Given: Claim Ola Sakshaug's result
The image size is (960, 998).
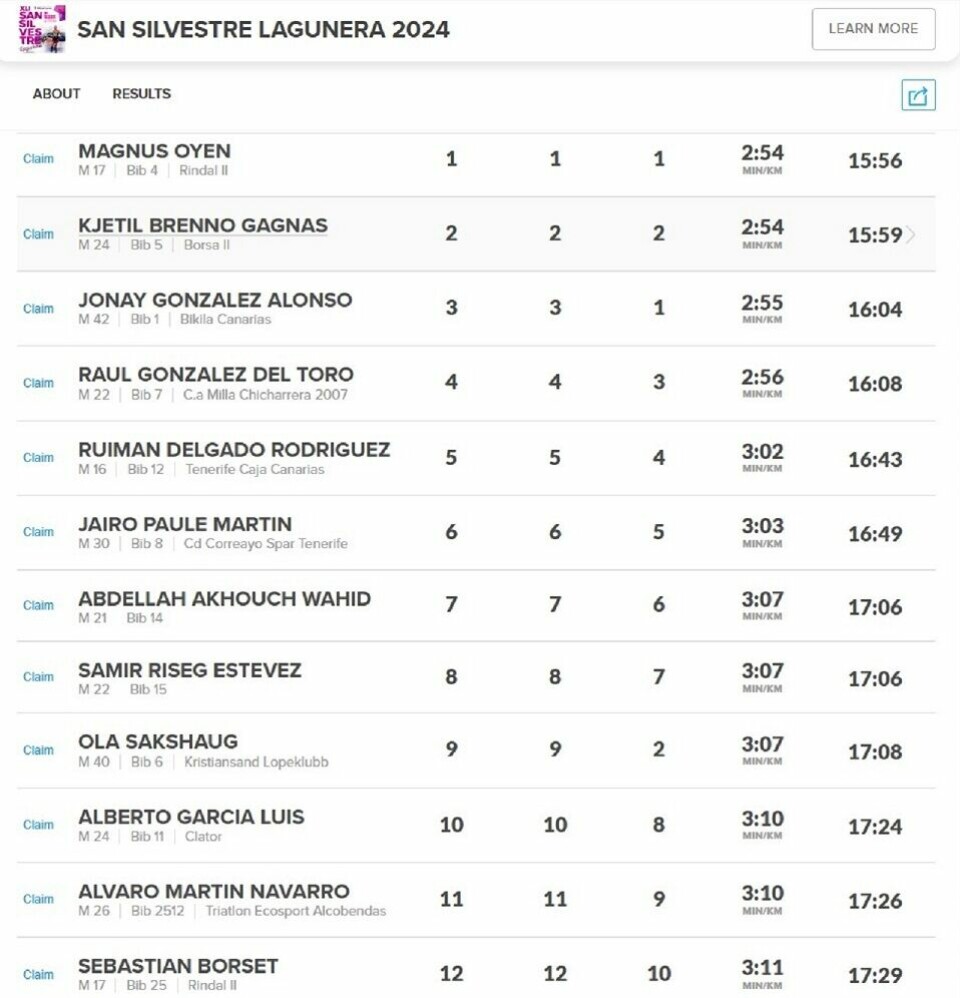Looking at the screenshot, I should click(38, 750).
